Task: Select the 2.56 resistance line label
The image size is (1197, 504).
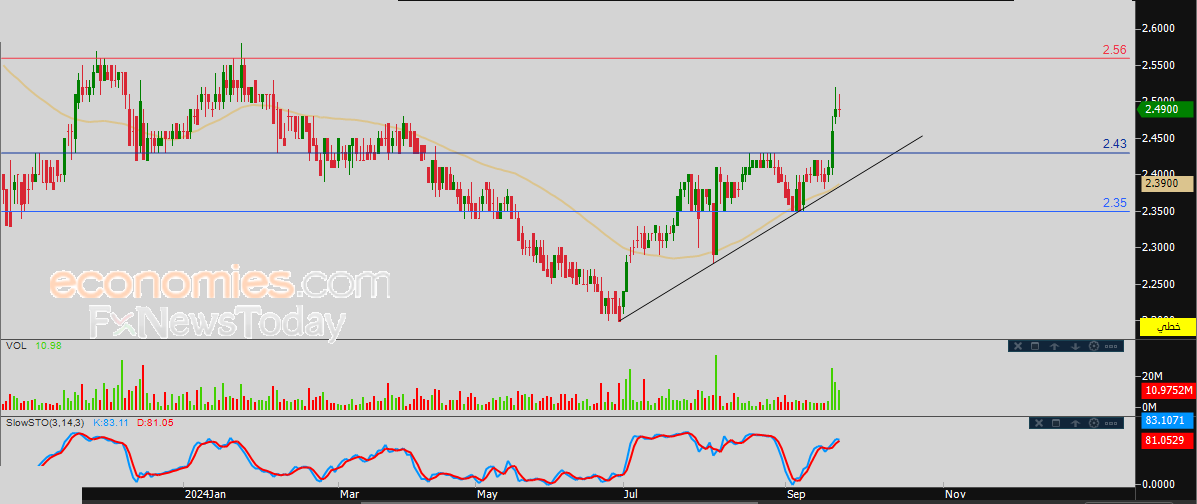Action: pos(1115,50)
